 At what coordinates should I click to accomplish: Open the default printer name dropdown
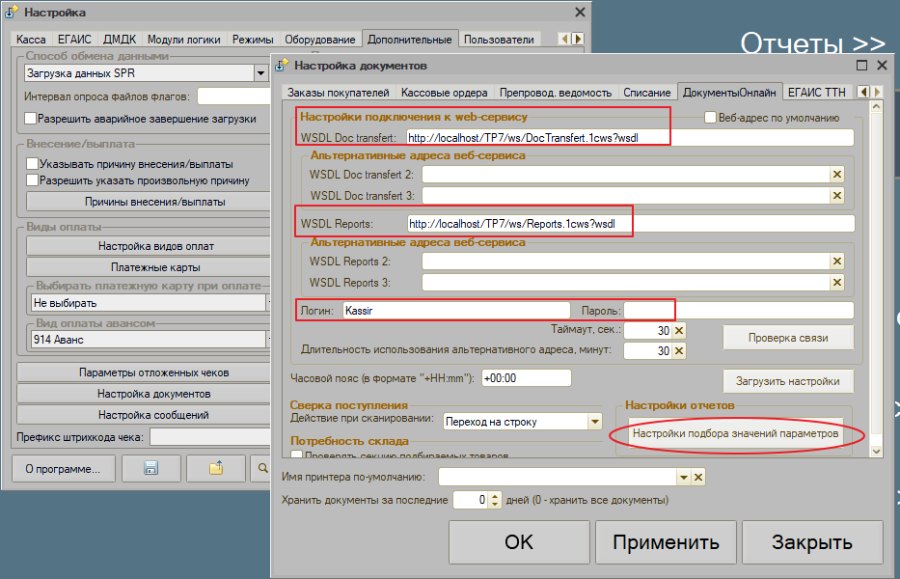click(683, 477)
